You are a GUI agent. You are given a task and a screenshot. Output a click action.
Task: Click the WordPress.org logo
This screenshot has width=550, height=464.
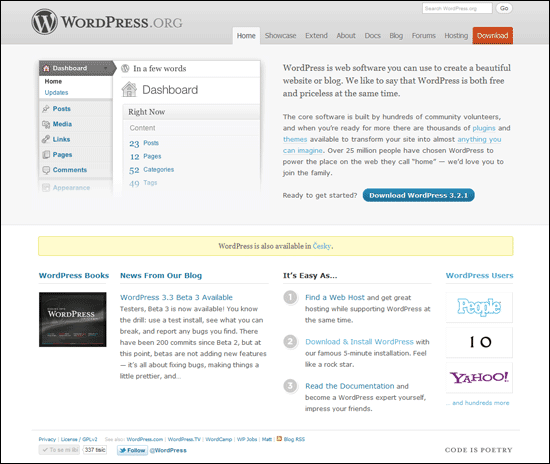click(107, 22)
